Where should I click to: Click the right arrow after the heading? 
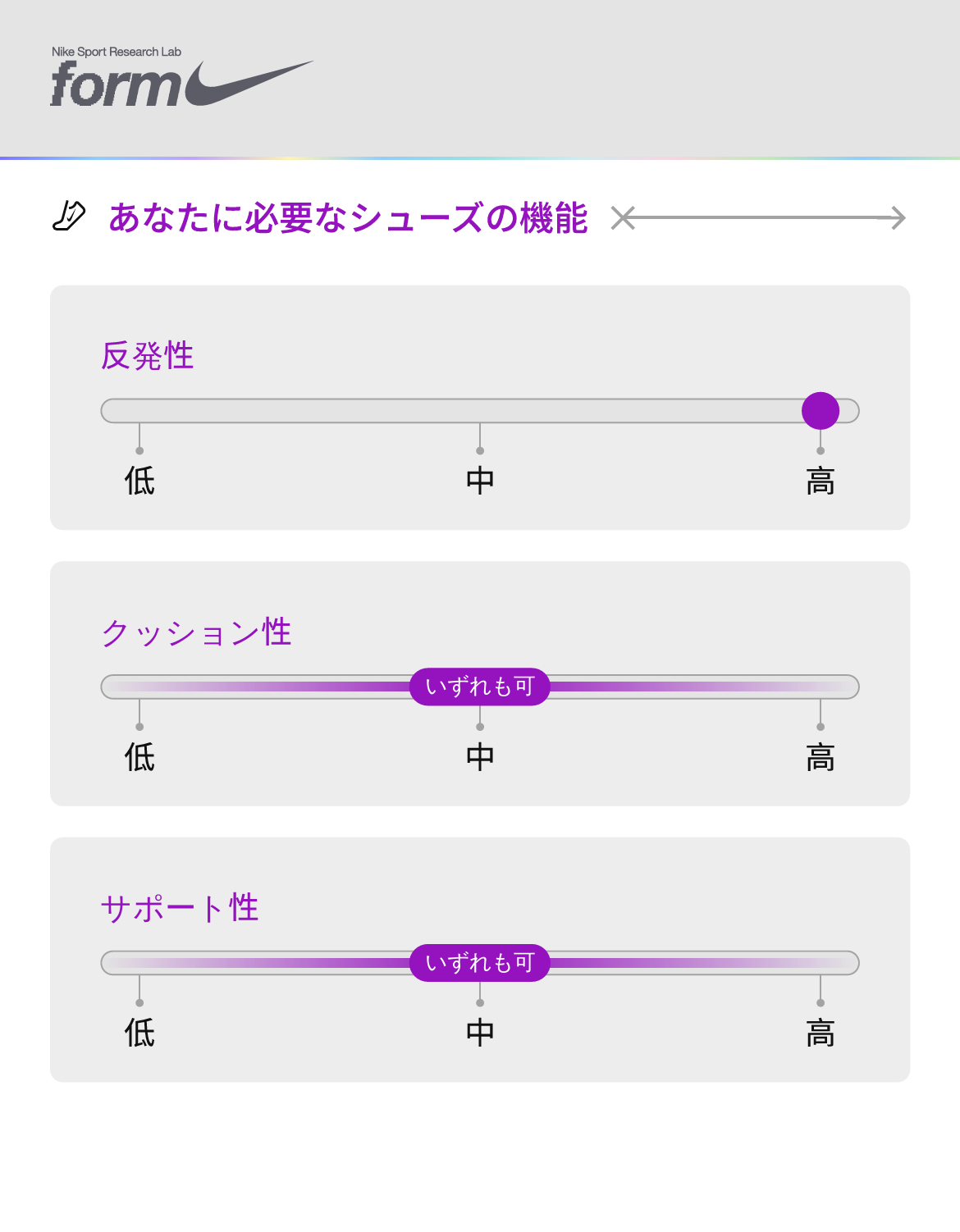pyautogui.click(x=898, y=218)
